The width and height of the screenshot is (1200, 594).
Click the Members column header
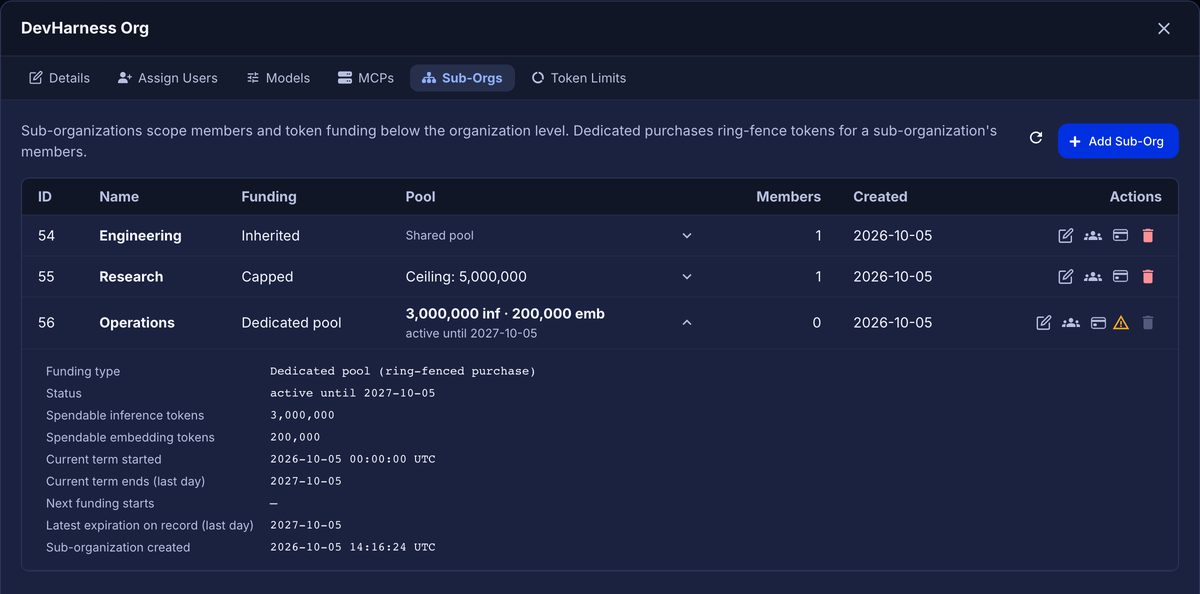pos(788,197)
